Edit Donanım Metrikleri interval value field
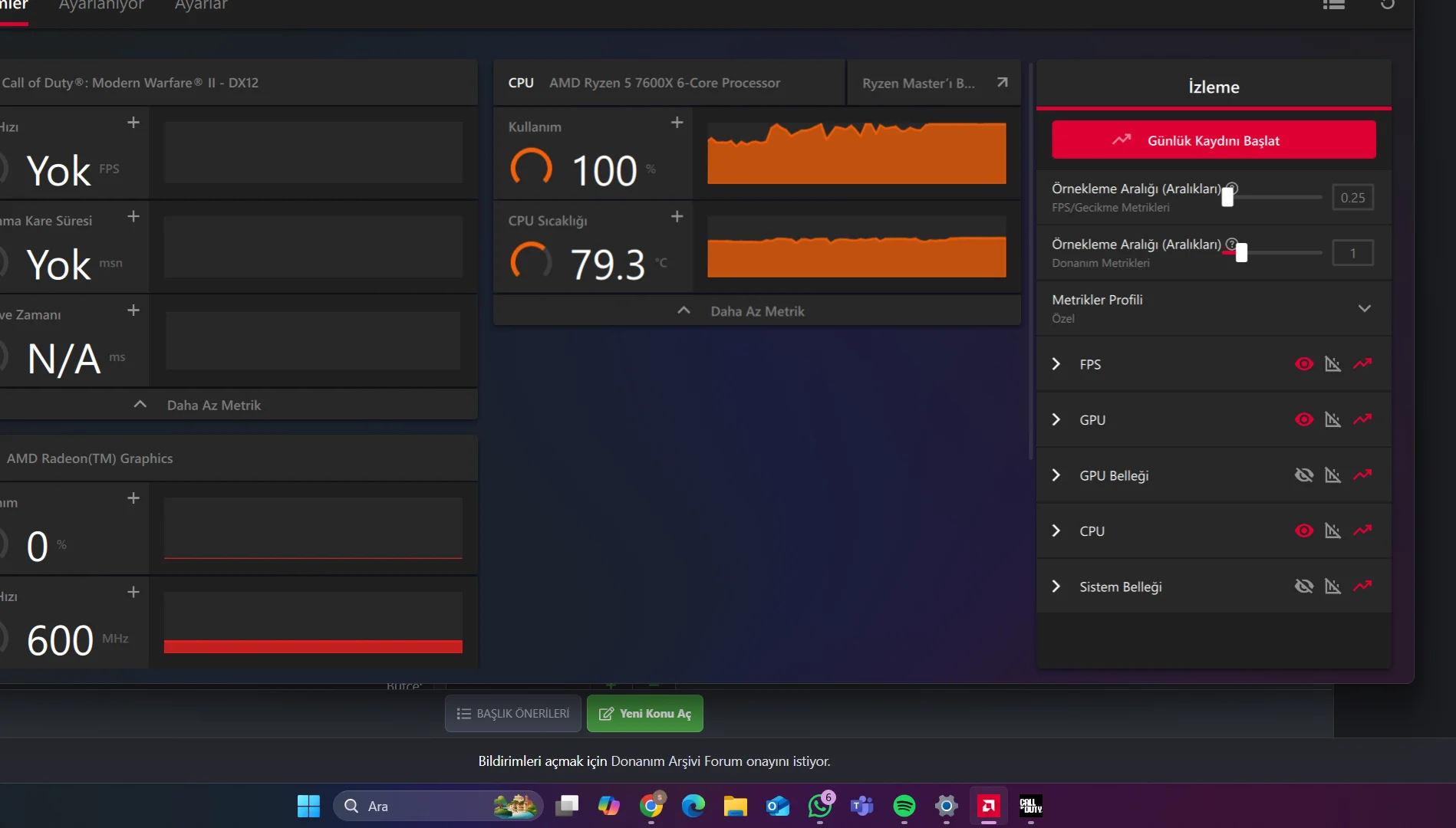The image size is (1456, 828). point(1352,253)
